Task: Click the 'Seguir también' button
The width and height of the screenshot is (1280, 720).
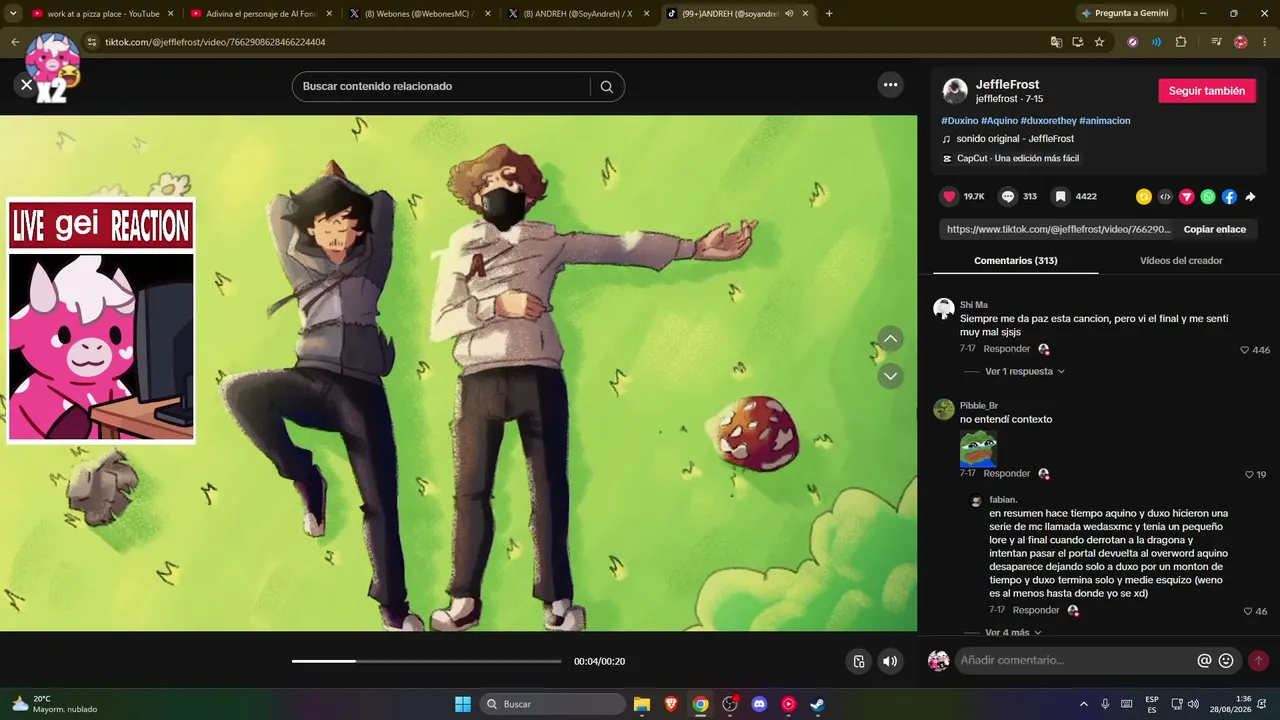Action: click(x=1207, y=91)
